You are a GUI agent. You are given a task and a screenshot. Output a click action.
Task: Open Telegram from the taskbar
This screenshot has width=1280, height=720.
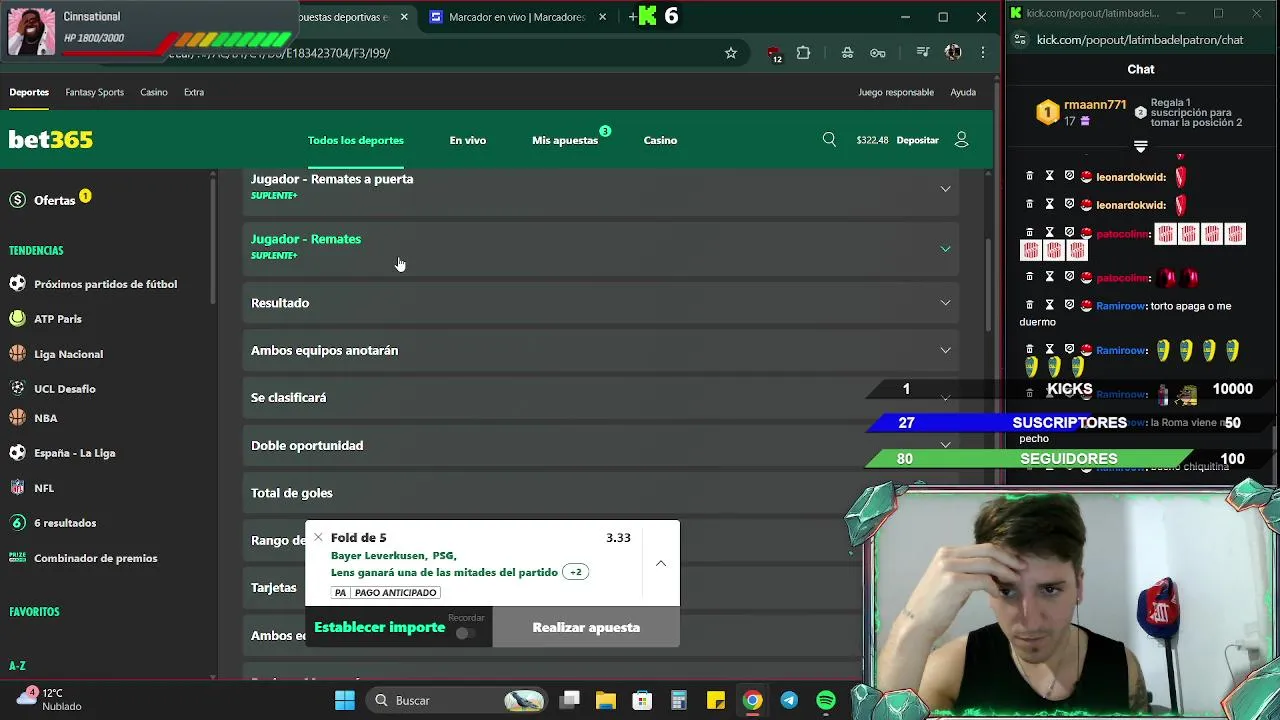coord(789,700)
